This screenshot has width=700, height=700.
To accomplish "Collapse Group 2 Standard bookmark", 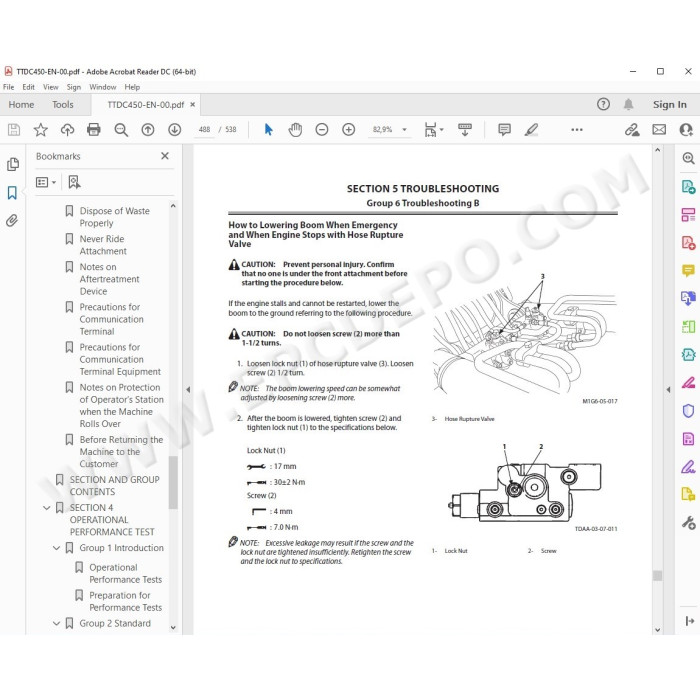I will [x=56, y=624].
